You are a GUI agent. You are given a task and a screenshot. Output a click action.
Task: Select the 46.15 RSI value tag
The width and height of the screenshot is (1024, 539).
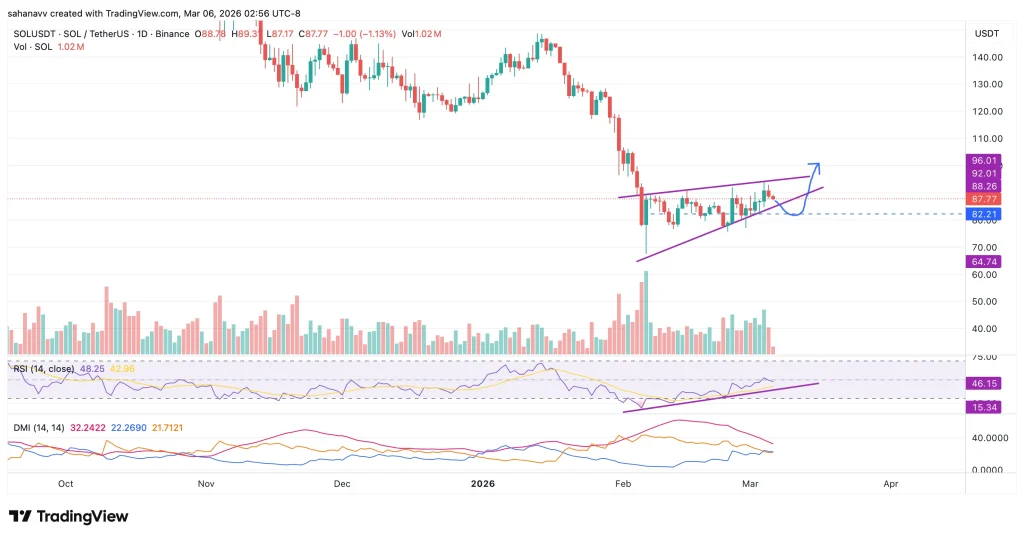(x=981, y=382)
